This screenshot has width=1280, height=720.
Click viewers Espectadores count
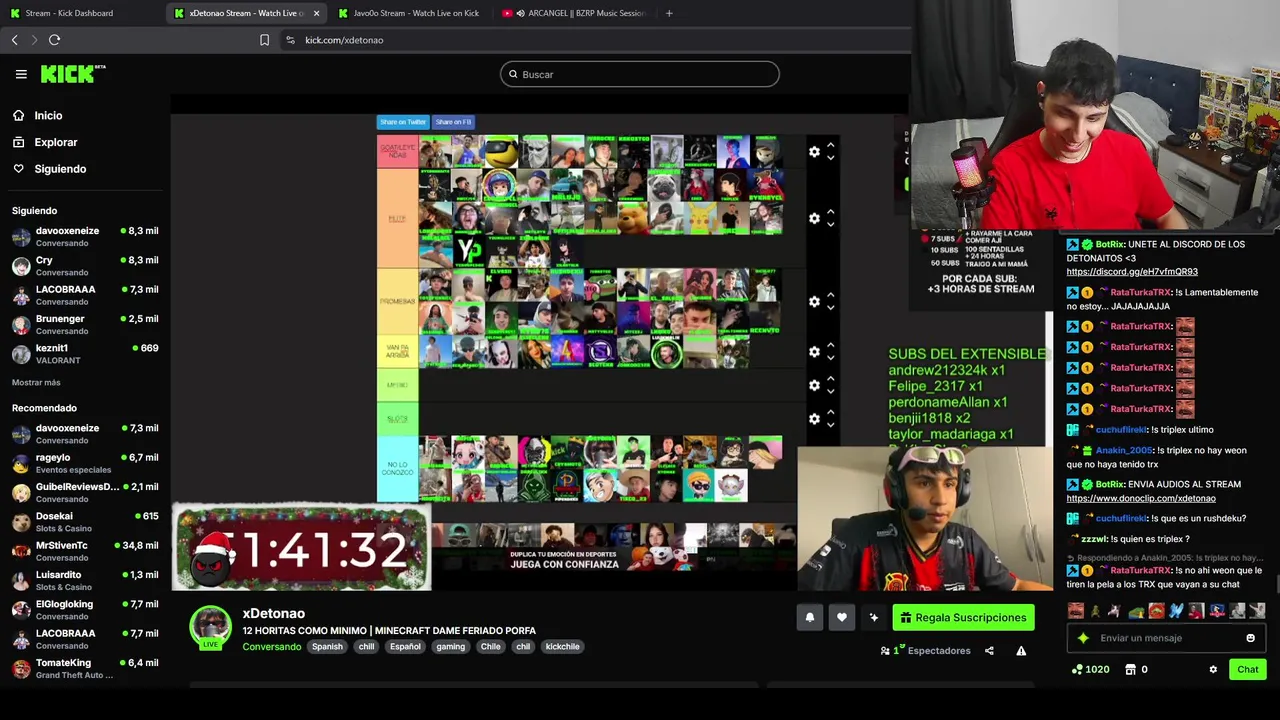(925, 651)
